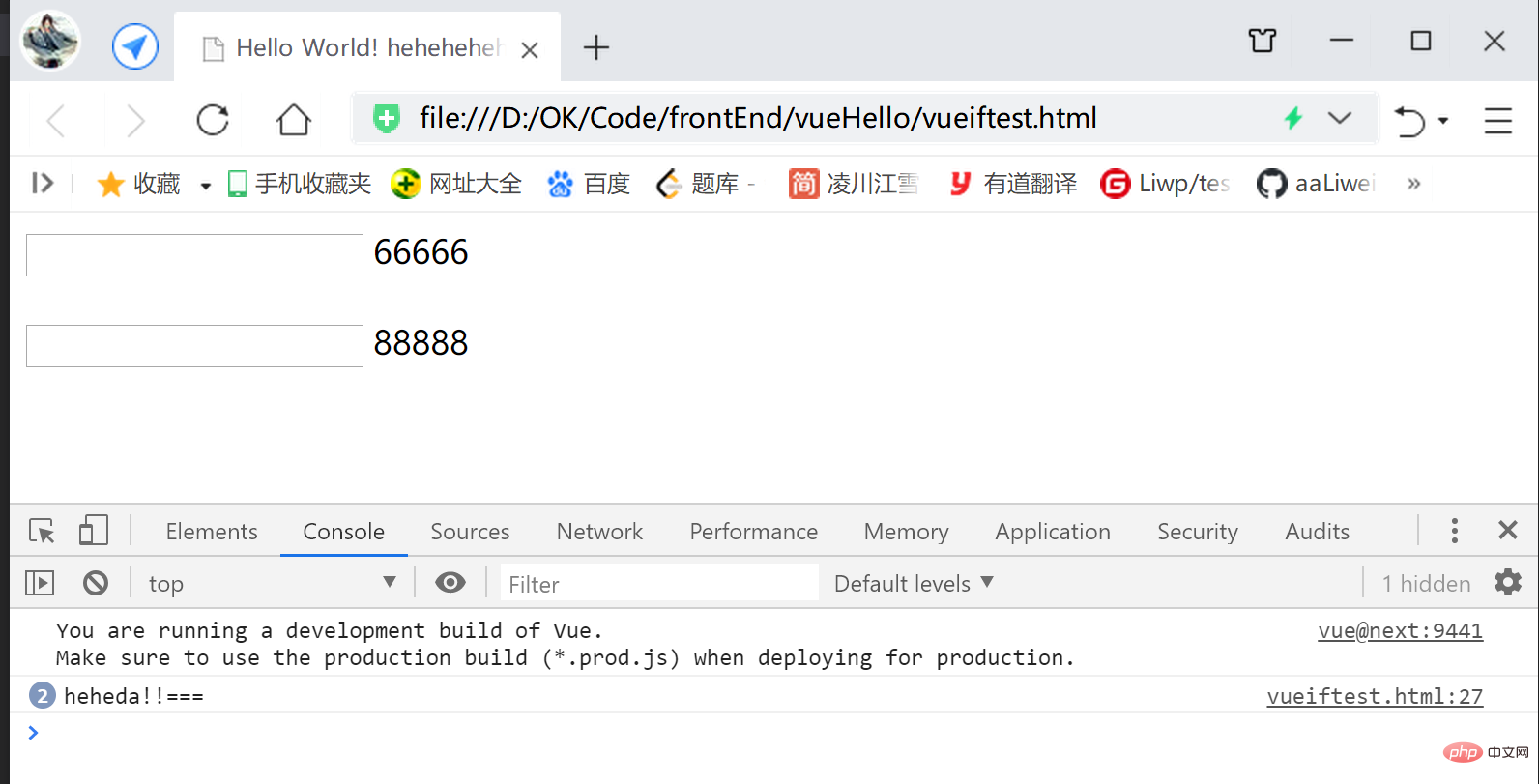
Task: Go forward with the right arrow
Action: coord(135,121)
